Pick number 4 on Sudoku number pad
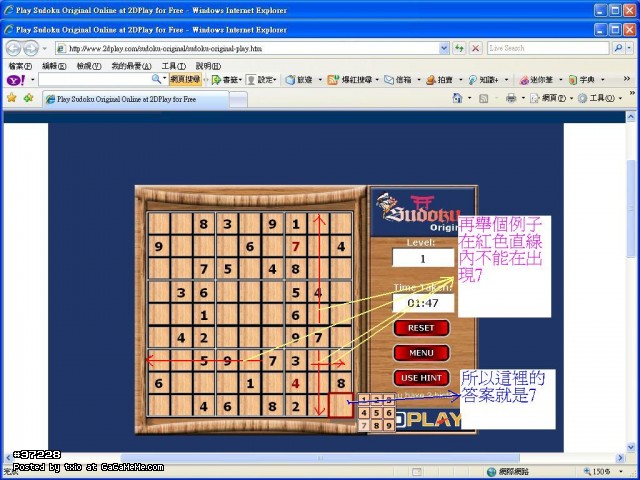This screenshot has height=480, width=640. point(364,413)
